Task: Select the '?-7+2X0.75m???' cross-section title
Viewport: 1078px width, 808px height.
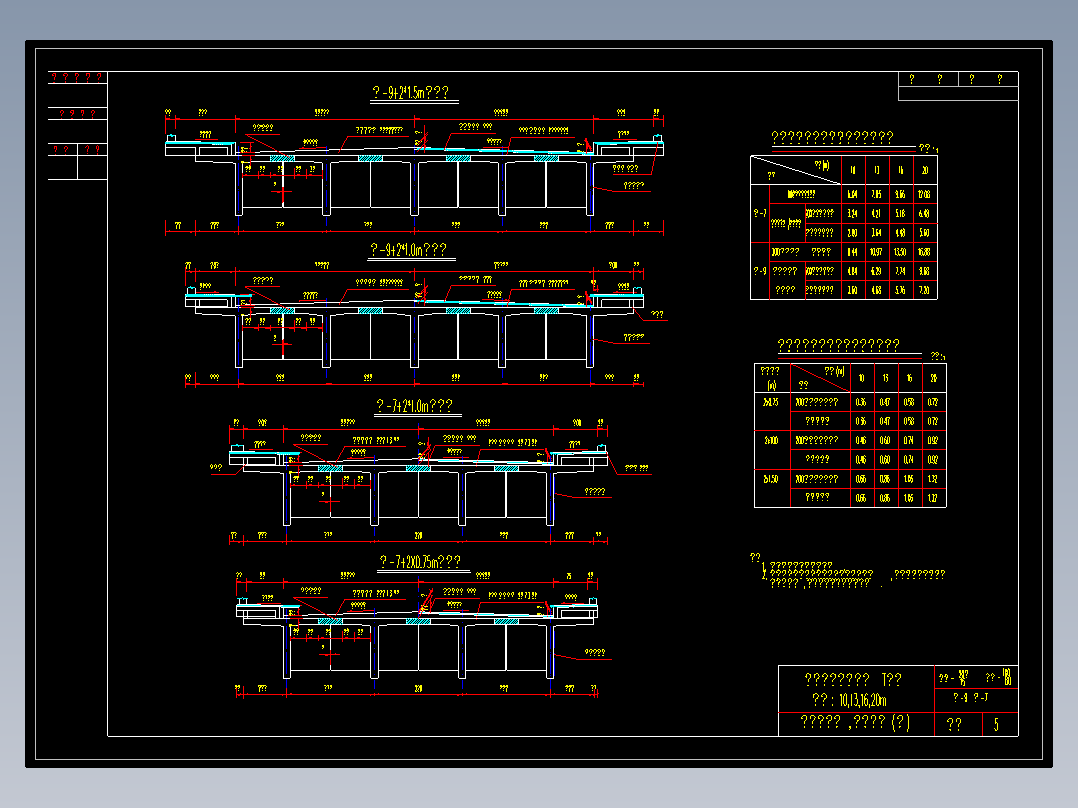Action: [419, 562]
